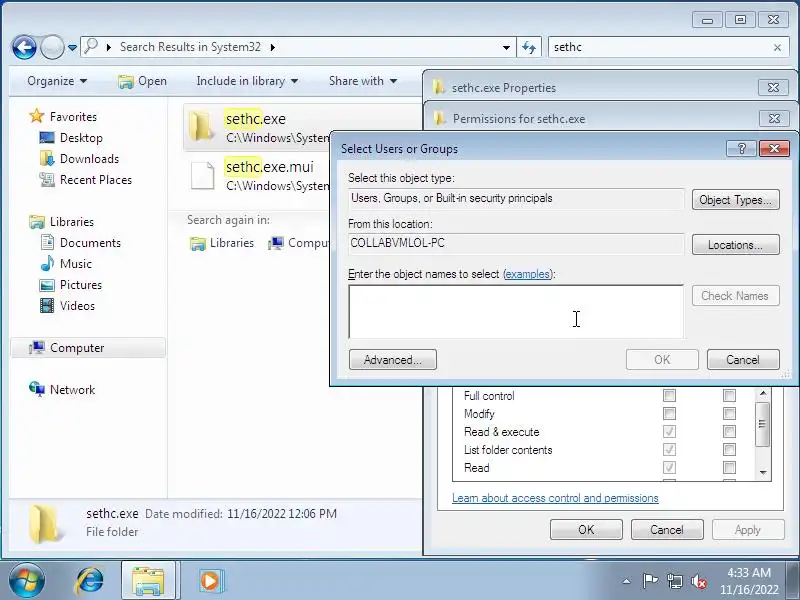Open Recent Places in Favorites
800x600 pixels.
pos(95,180)
